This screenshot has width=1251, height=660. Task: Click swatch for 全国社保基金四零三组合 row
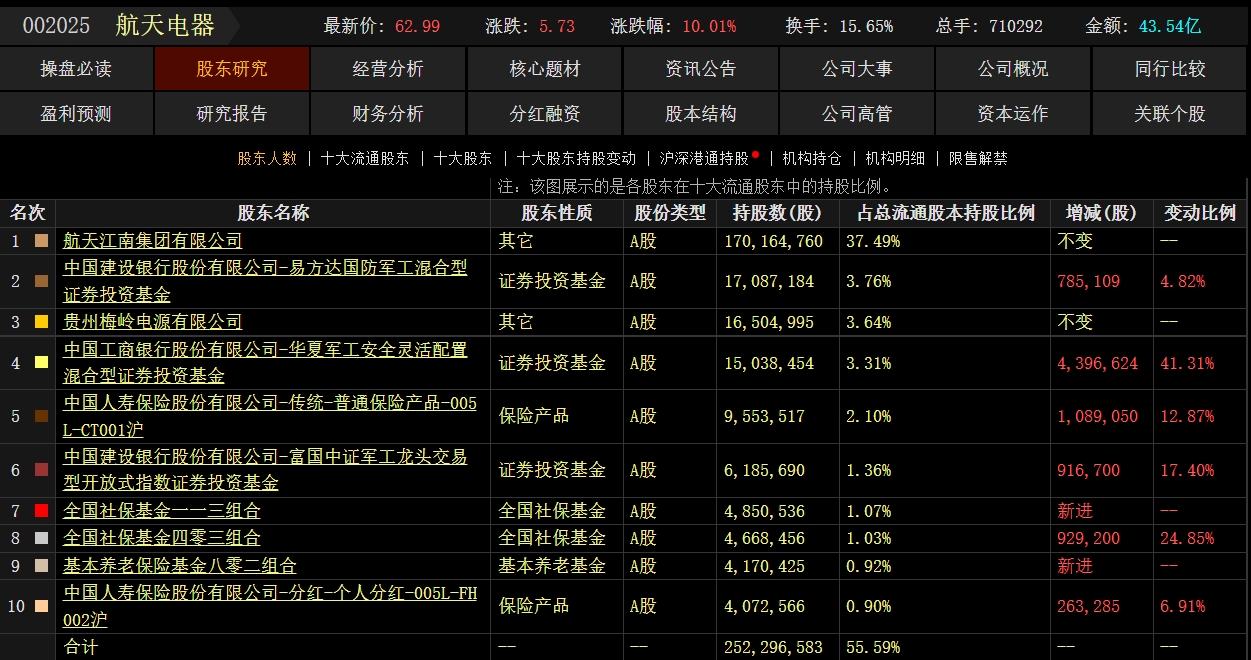(x=41, y=538)
